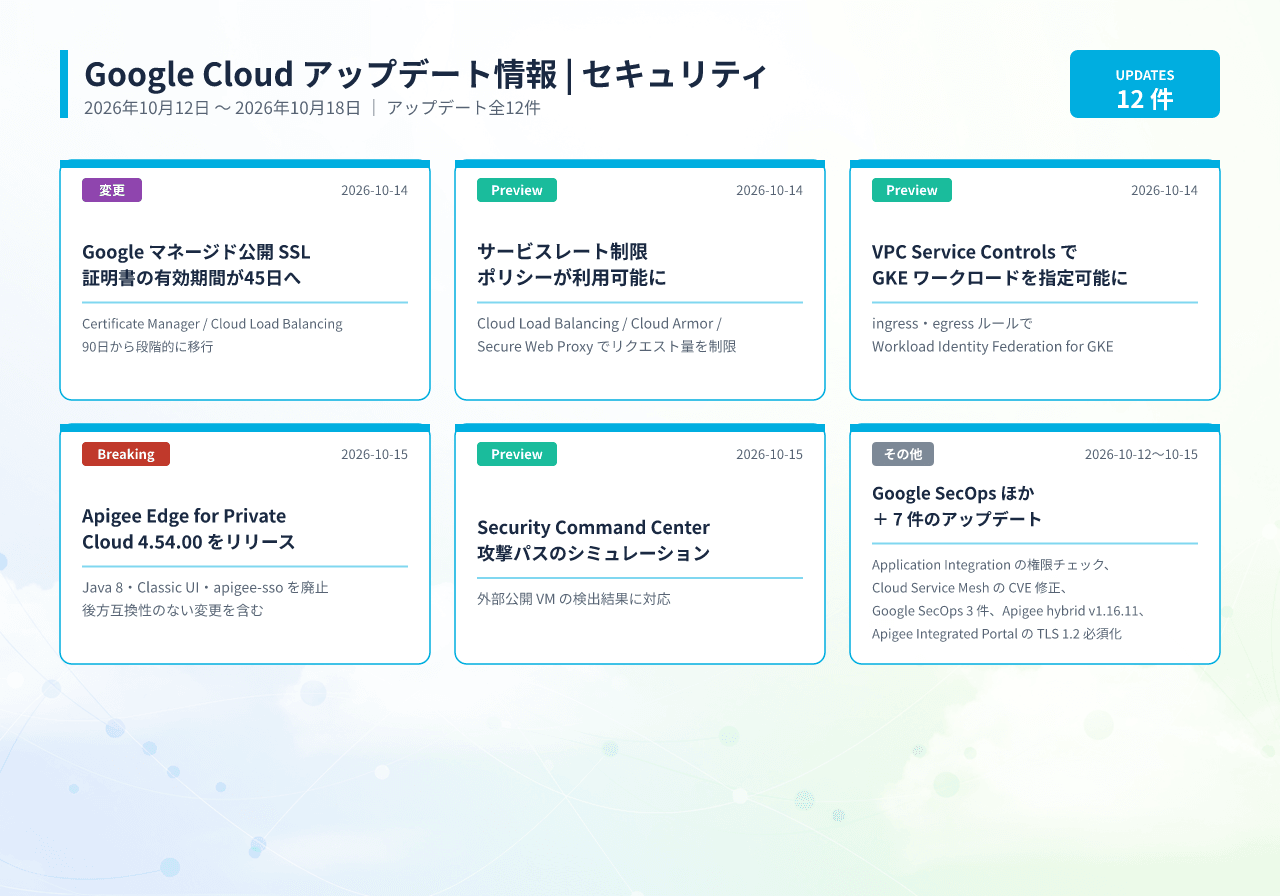Click the text Java 8・Classic UI・apigee-sso を廃止
This screenshot has height=896, width=1280.
pos(205,588)
